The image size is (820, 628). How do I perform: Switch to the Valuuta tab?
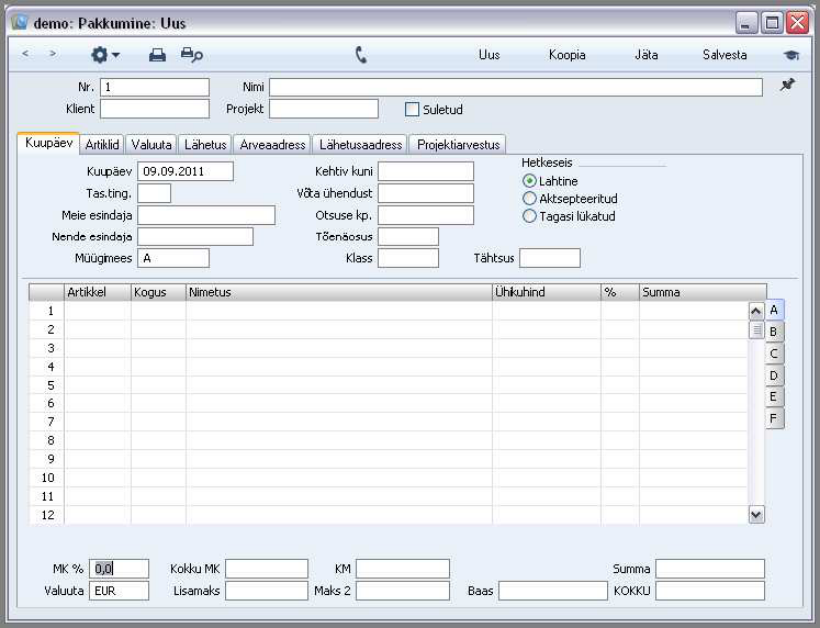click(x=152, y=145)
